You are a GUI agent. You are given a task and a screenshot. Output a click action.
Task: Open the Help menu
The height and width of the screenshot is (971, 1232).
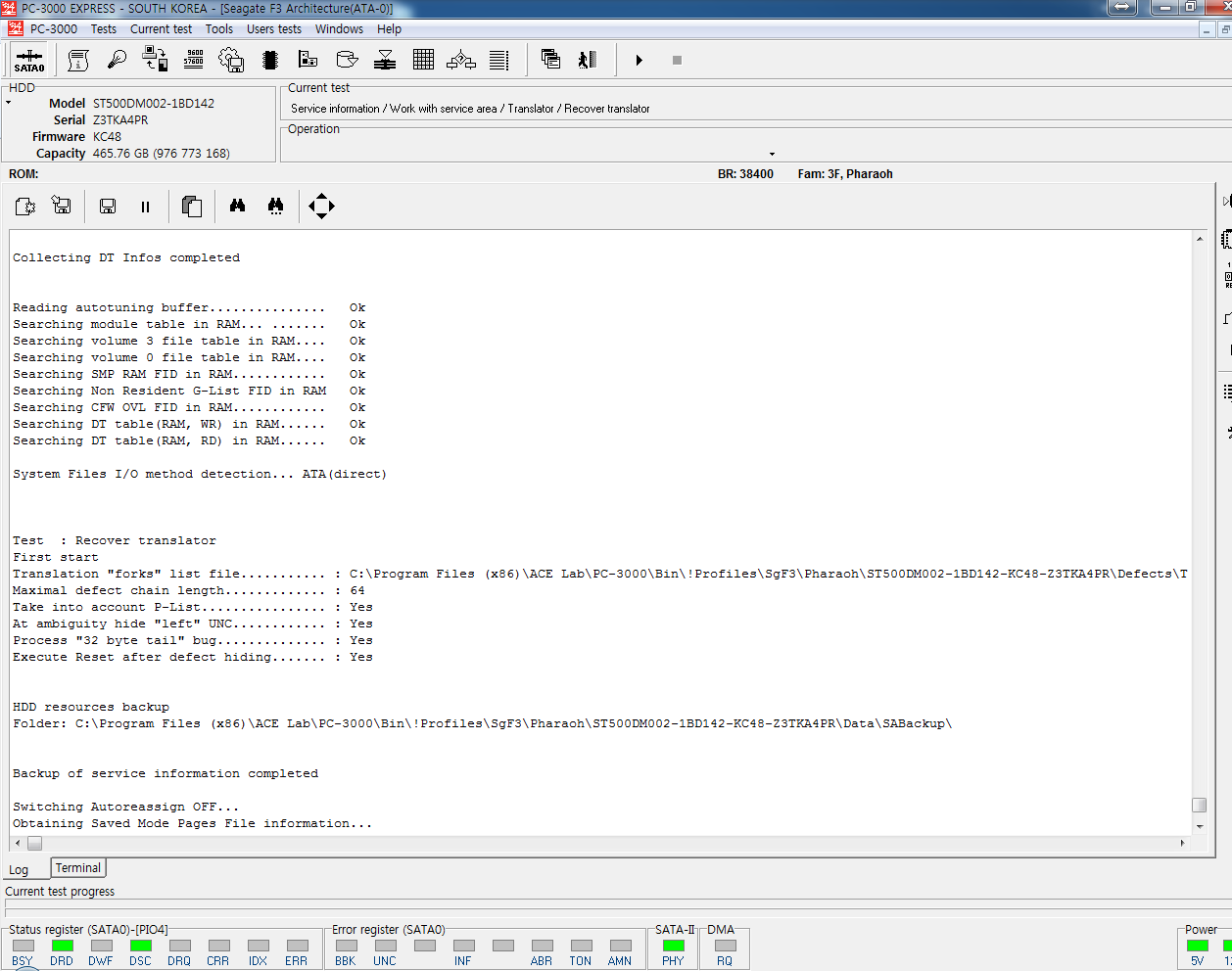pyautogui.click(x=389, y=29)
